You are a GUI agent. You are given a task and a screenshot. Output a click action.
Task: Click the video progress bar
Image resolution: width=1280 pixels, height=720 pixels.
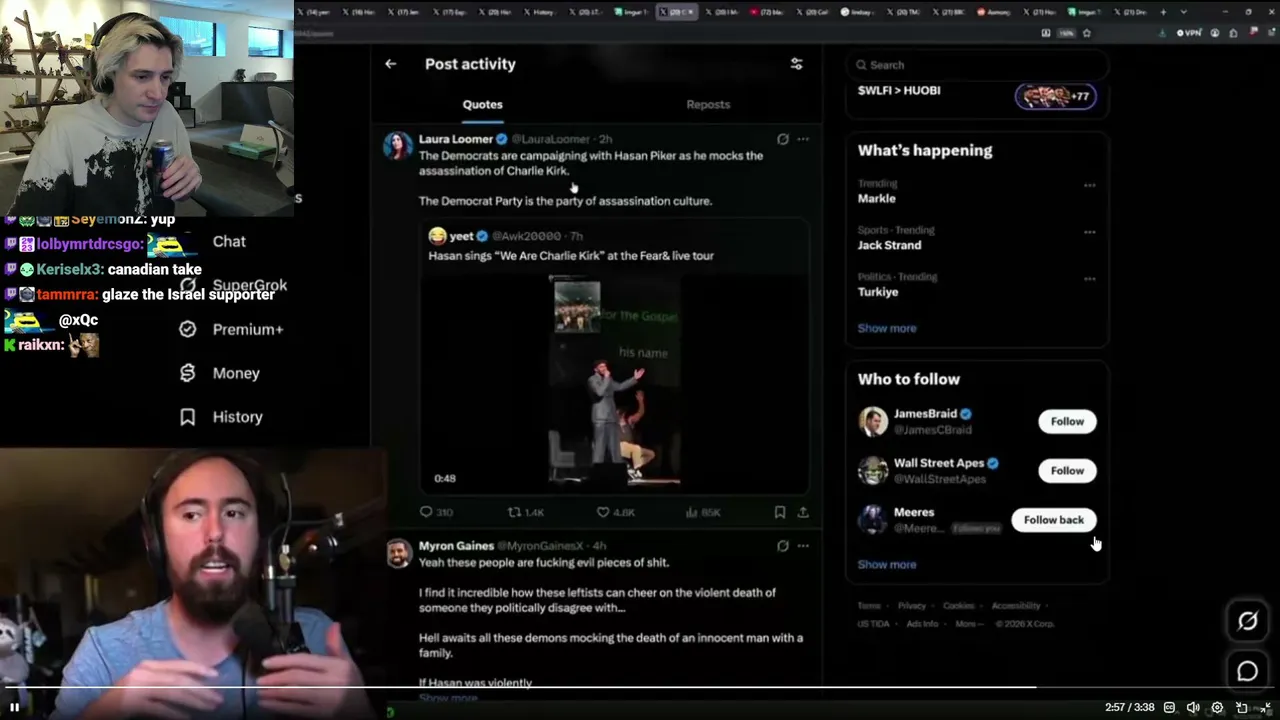point(640,687)
